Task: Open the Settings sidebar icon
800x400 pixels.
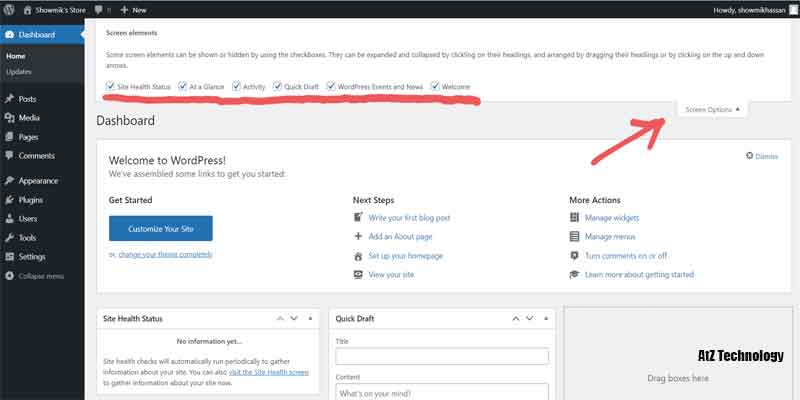Action: point(9,257)
